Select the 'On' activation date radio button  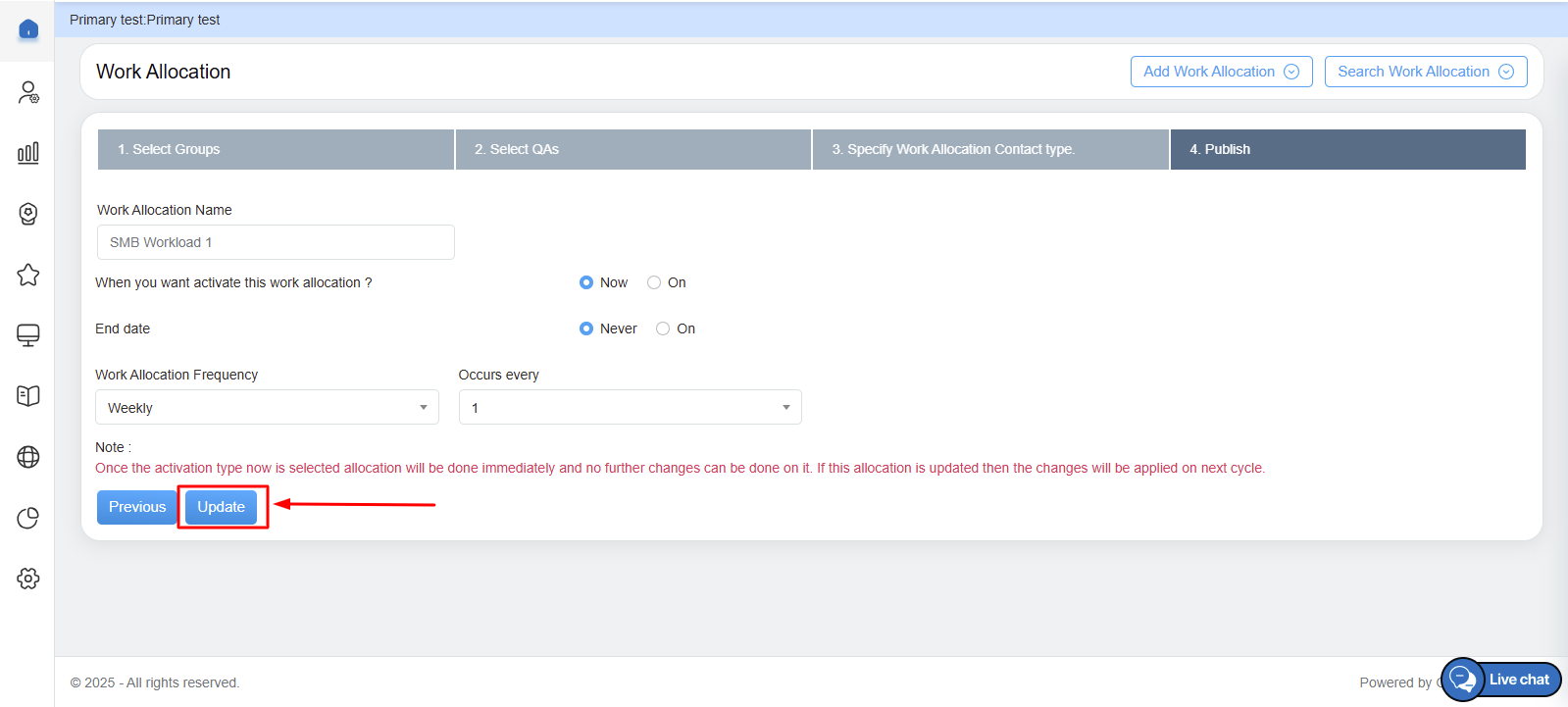click(x=654, y=282)
